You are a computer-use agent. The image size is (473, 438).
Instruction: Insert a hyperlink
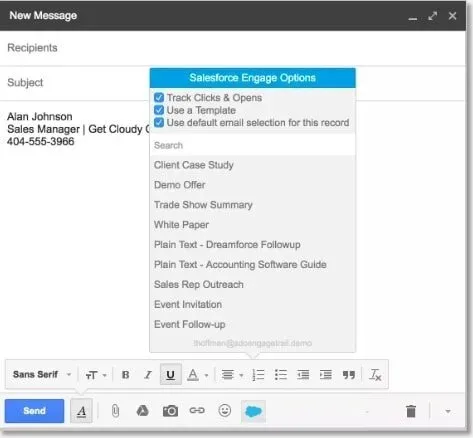click(x=197, y=410)
